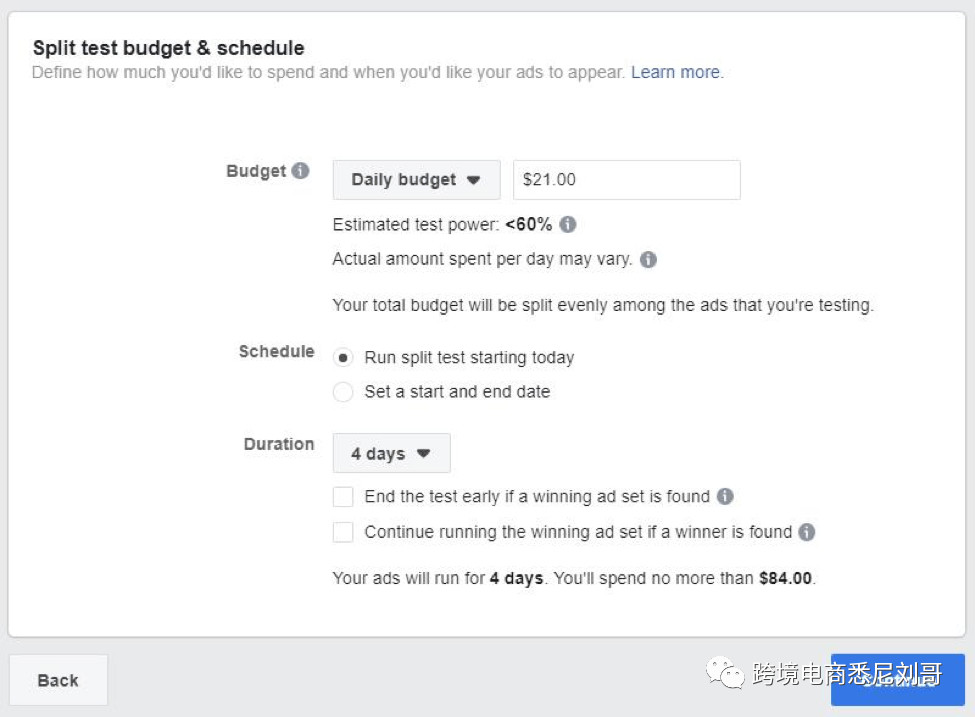Click the Daily budget dropdown arrow
Viewport: 975px width, 717px height.
click(473, 179)
